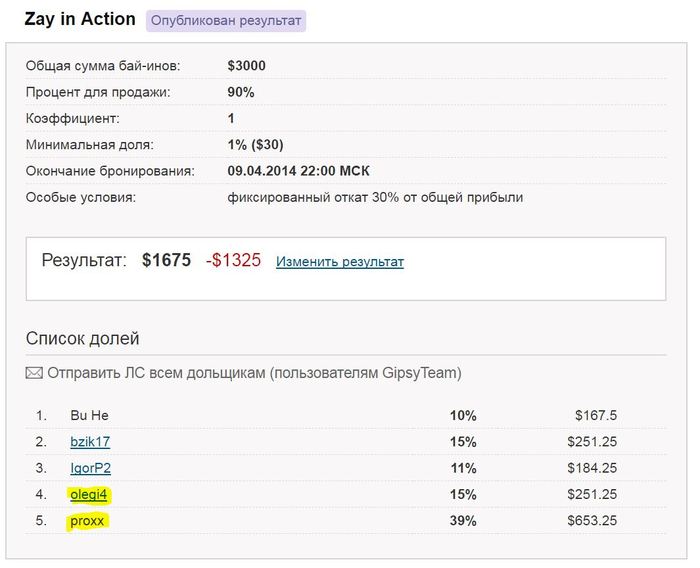Open bzik17 user profile link
This screenshot has height=568, width=700.
tap(90, 442)
